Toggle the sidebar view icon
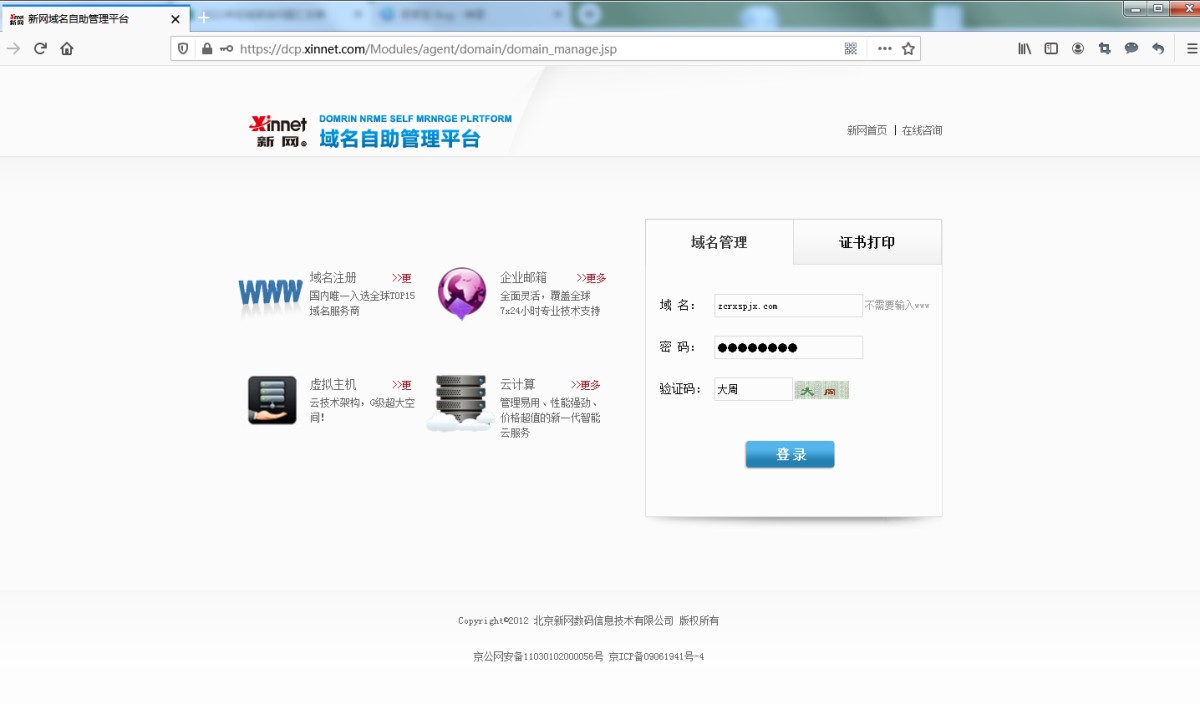Screen dimensions: 1200x704 pyautogui.click(x=1051, y=48)
